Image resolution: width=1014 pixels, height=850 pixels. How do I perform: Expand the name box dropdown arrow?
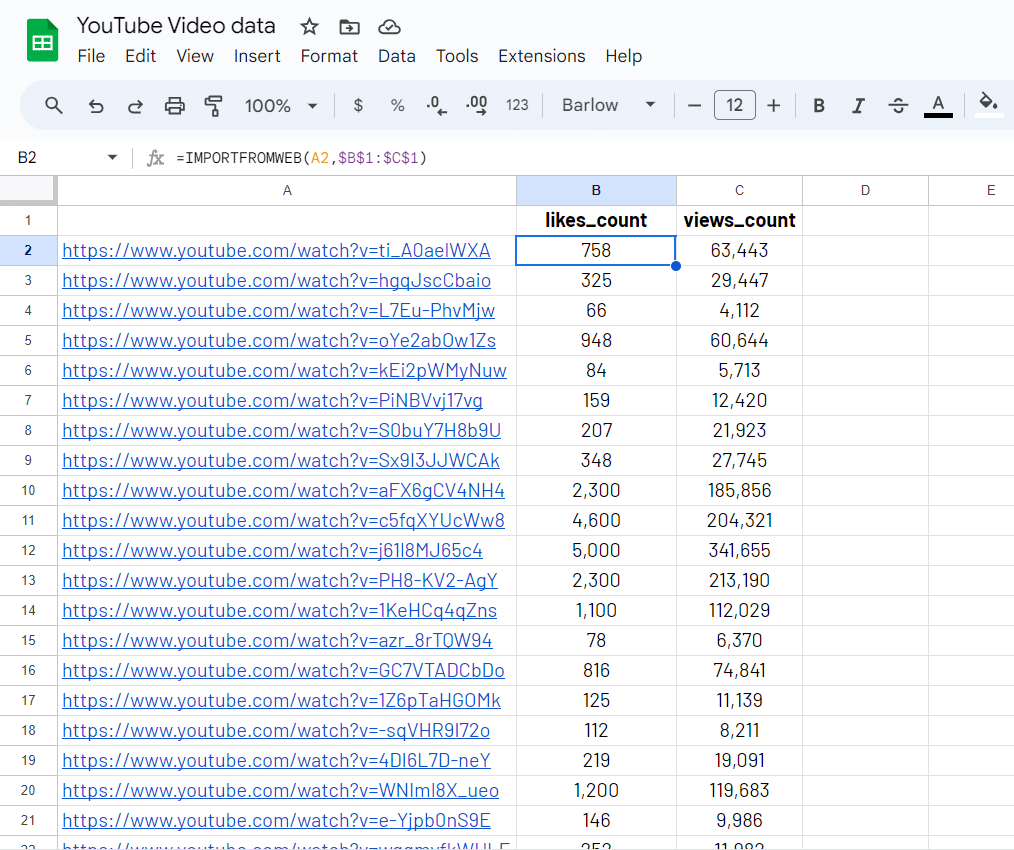pyautogui.click(x=112, y=158)
